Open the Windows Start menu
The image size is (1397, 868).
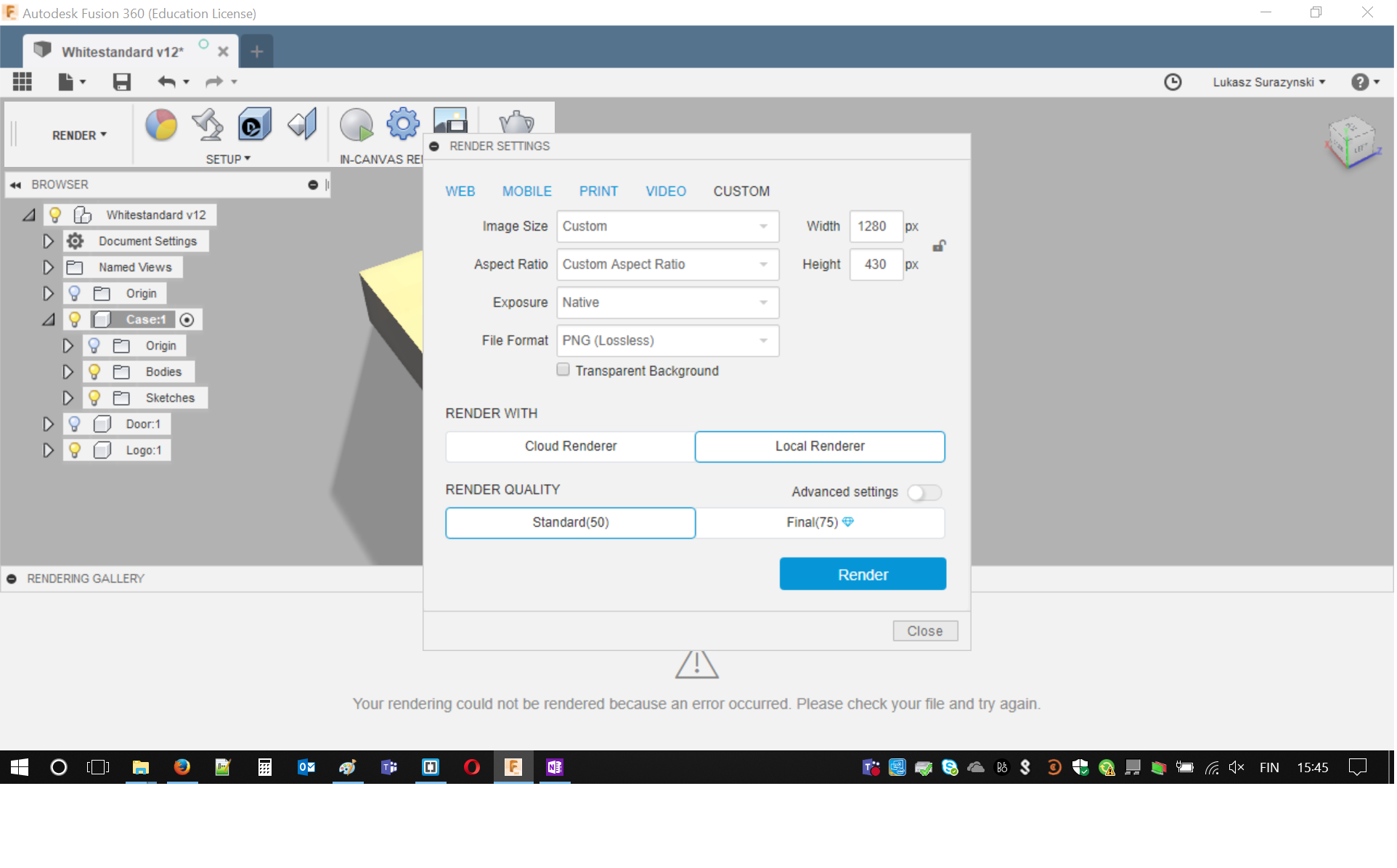coord(20,769)
